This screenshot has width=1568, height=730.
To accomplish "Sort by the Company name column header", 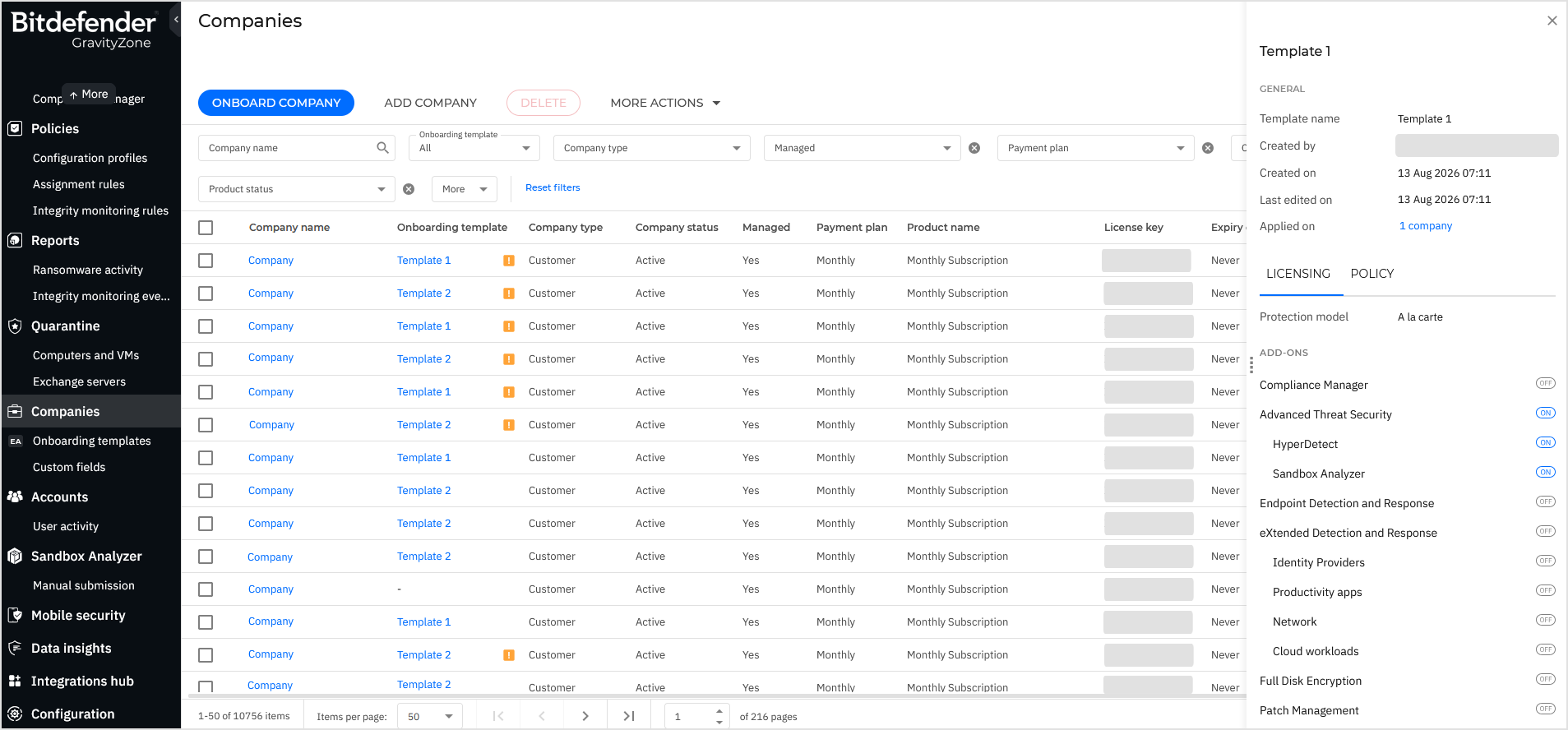I will click(289, 228).
